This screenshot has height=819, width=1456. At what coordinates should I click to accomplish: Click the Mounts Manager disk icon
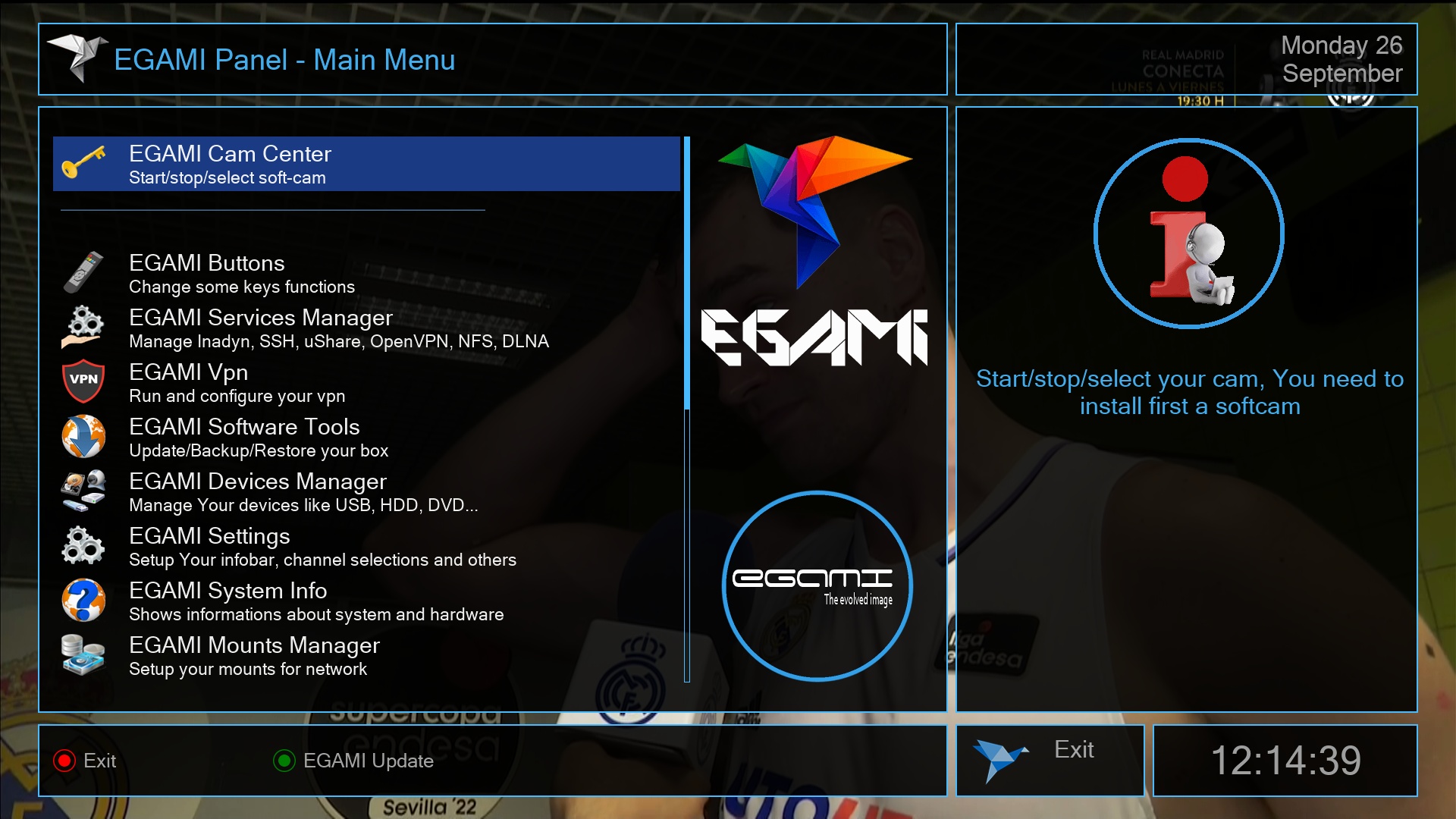coord(83,654)
